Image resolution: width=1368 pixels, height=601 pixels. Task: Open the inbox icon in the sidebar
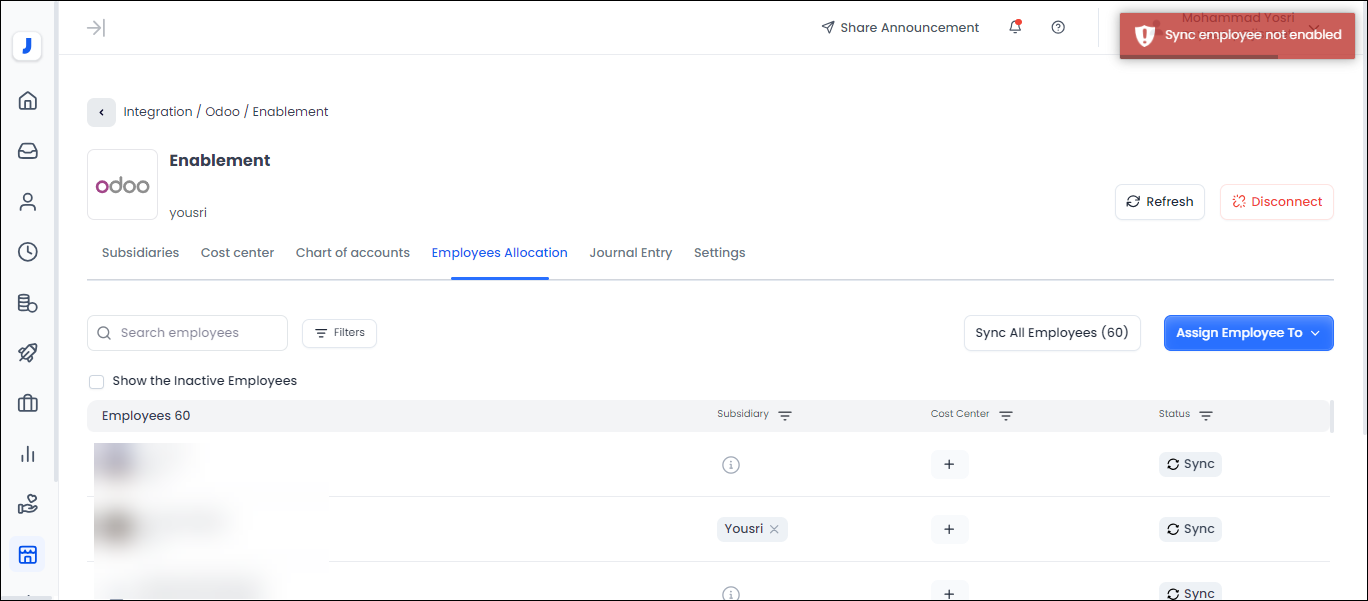tap(28, 151)
